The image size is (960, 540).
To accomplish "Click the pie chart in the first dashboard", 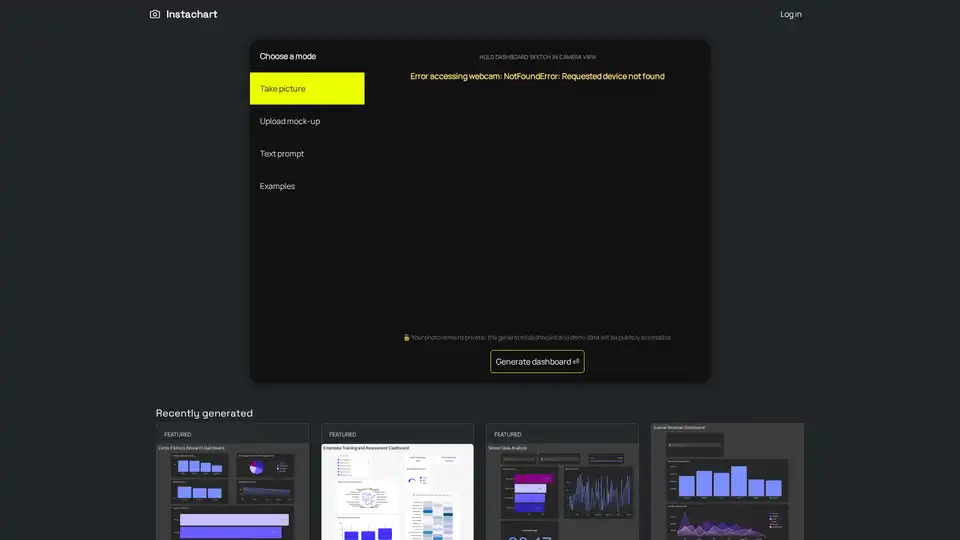I will (257, 467).
